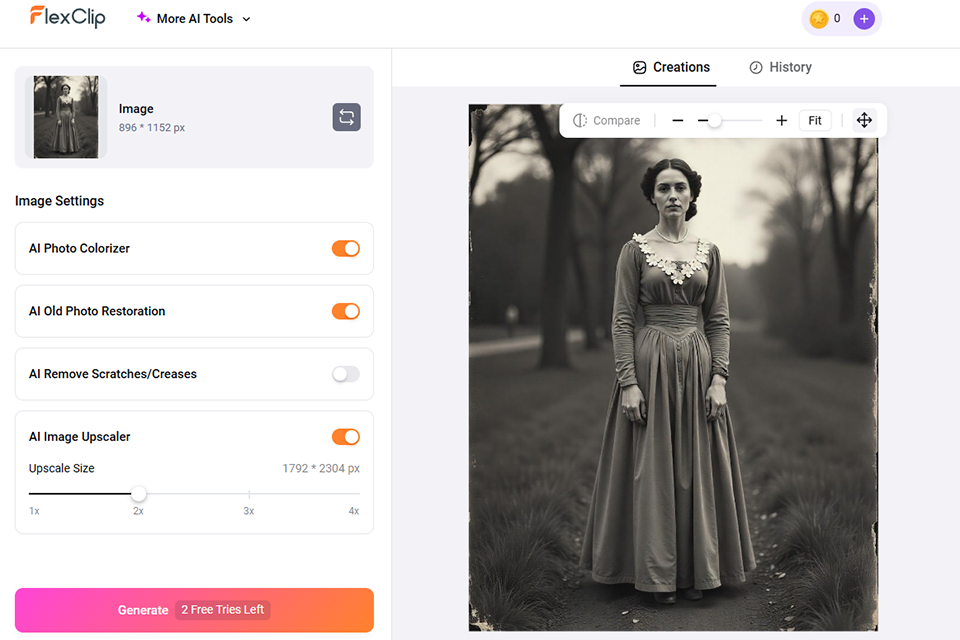Screen dimensions: 960x640
Task: Turn off the AI Photo Colorizer toggle
Action: point(346,249)
